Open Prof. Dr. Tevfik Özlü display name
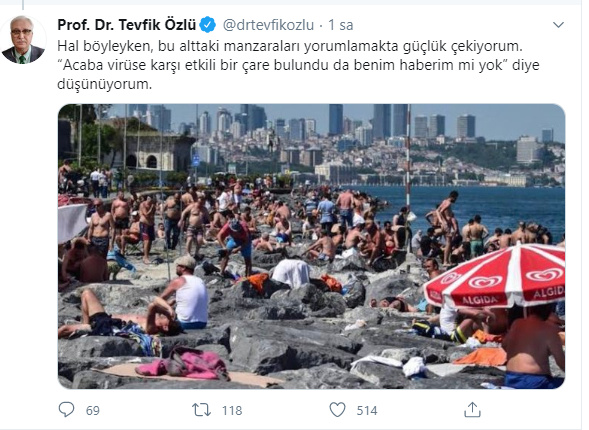This screenshot has width=589, height=430. pos(127,25)
